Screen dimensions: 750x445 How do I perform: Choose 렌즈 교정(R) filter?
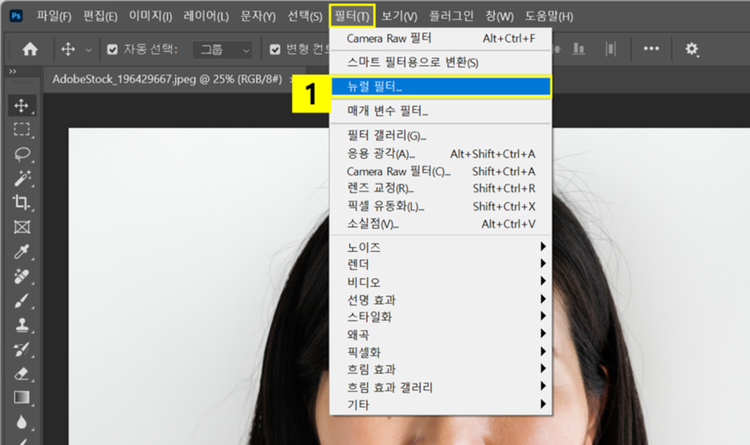(x=441, y=189)
